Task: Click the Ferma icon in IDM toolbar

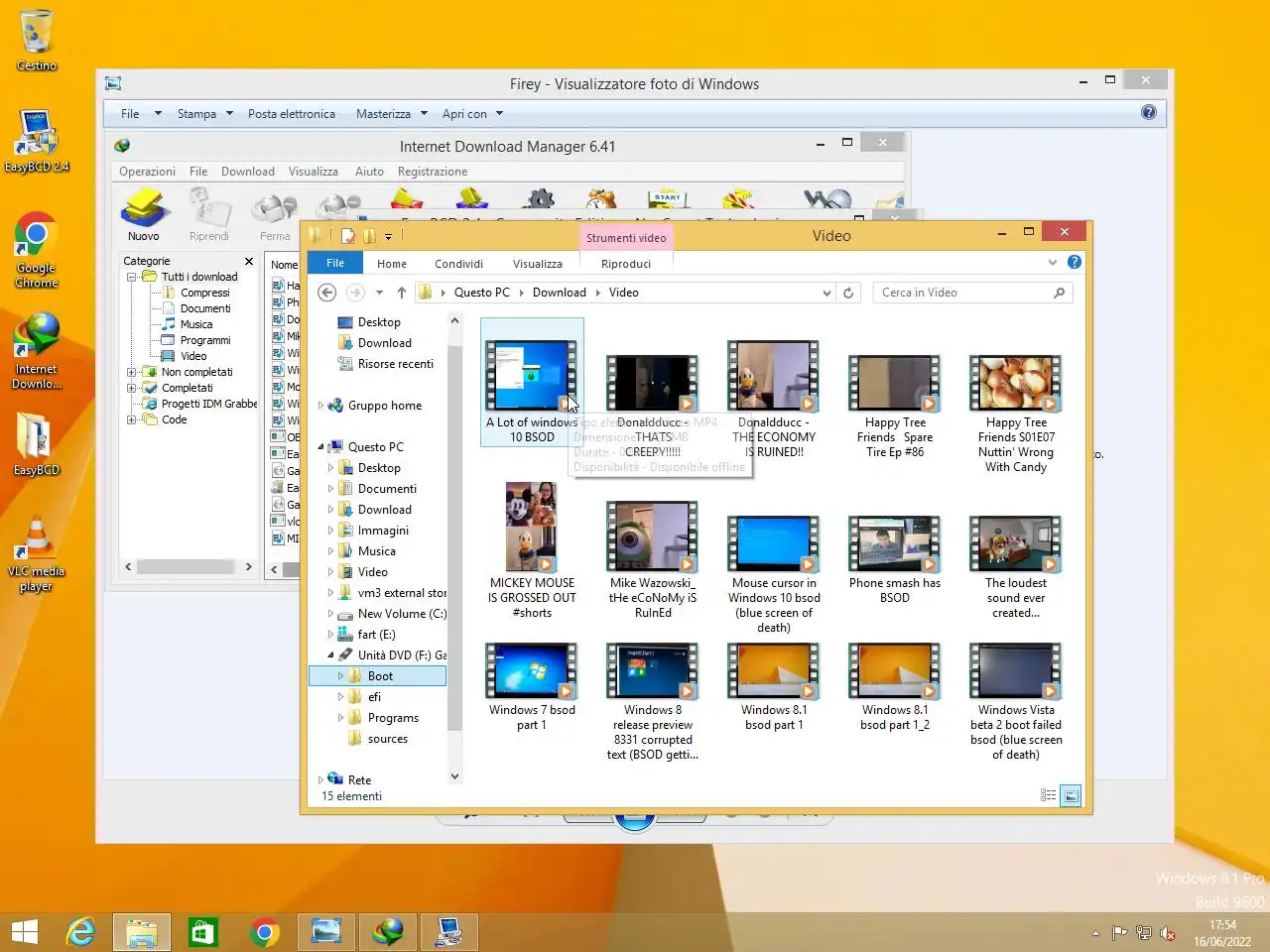Action: pyautogui.click(x=275, y=216)
